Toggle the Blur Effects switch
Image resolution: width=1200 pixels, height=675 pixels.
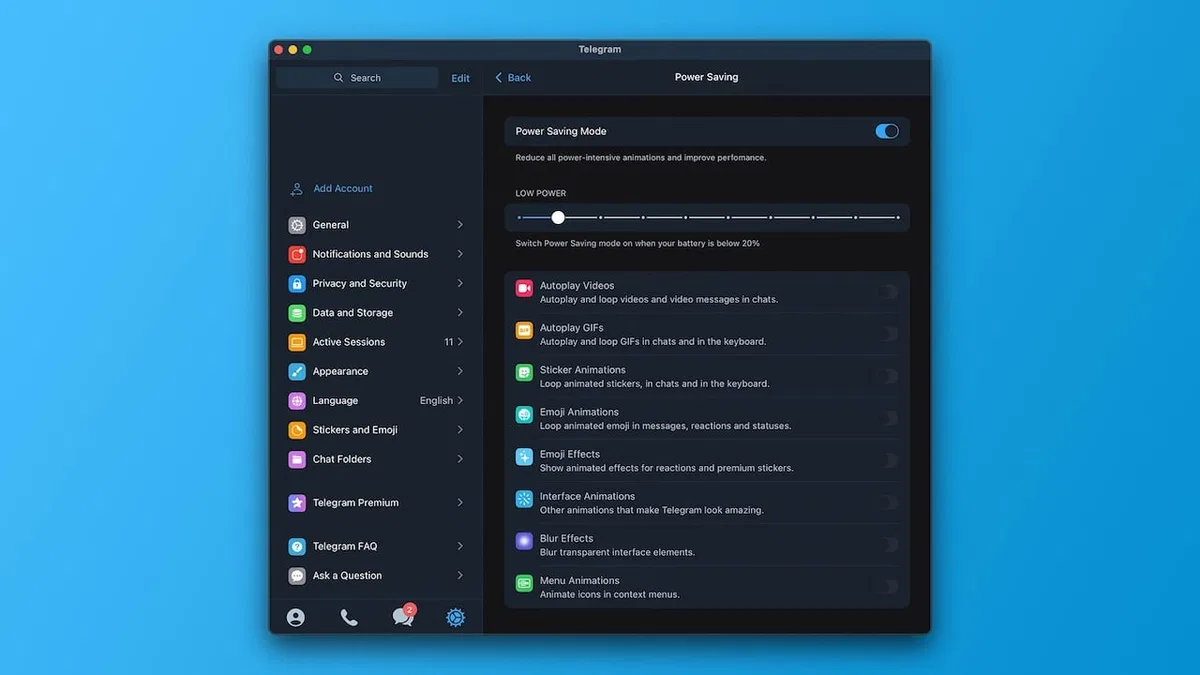point(887,545)
